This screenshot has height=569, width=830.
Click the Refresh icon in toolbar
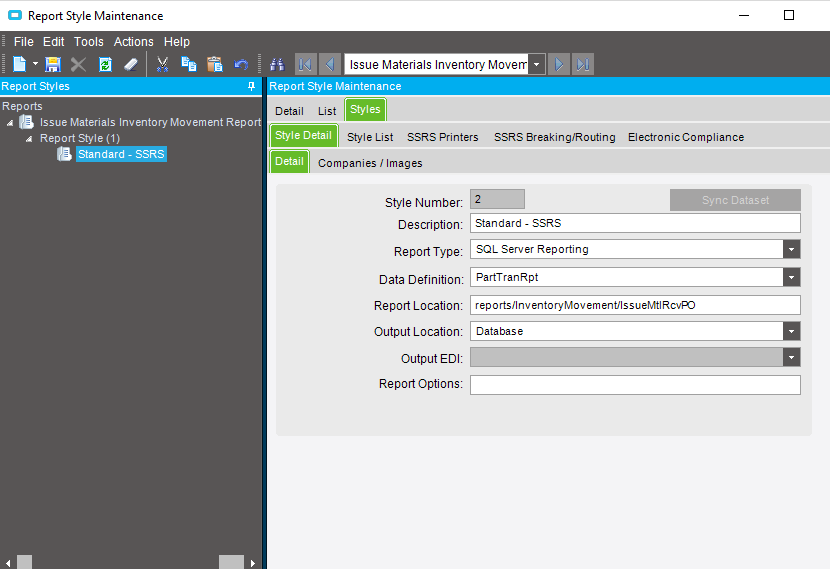(x=105, y=64)
